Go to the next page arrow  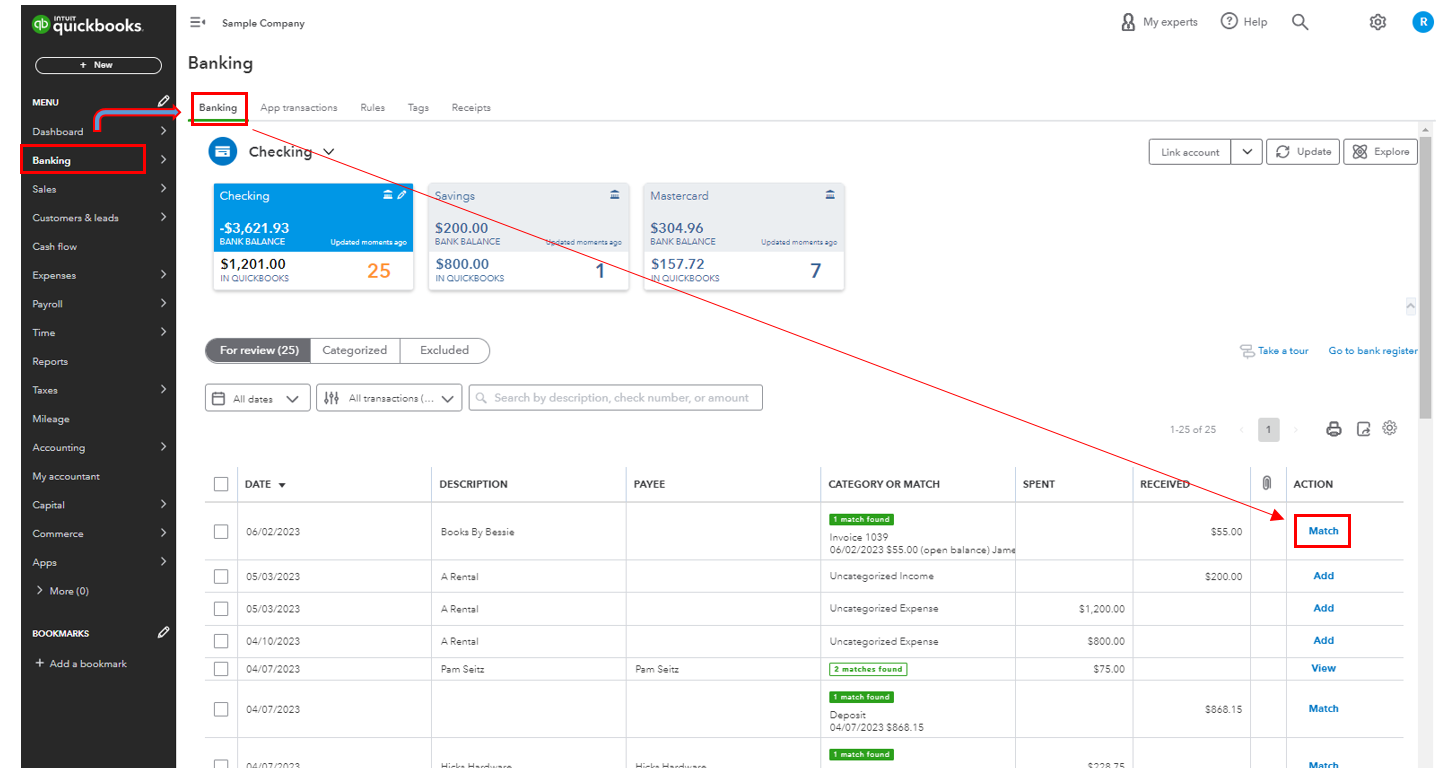click(1296, 430)
